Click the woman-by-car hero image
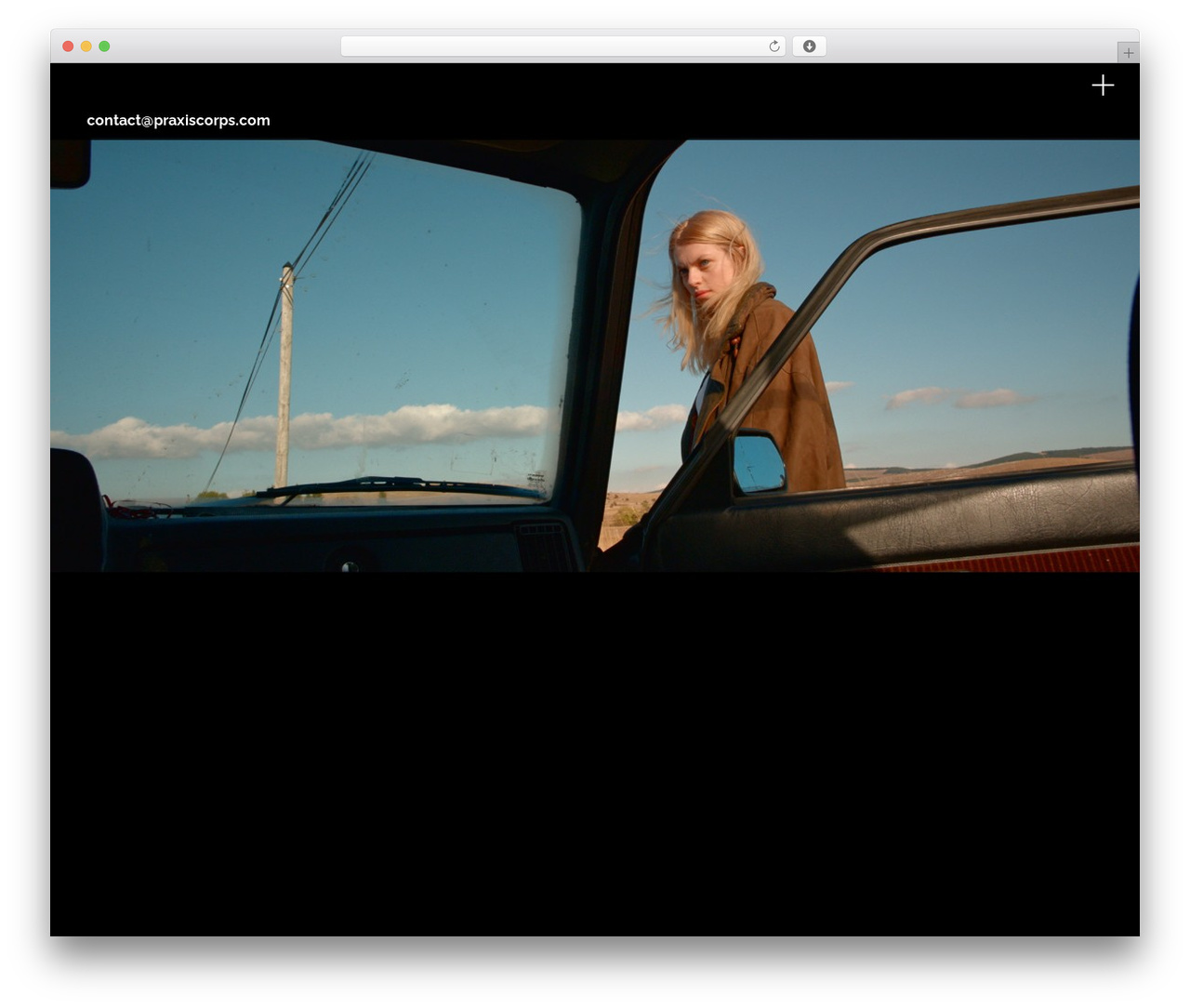Screen dimensions: 1190x1008 pos(595,356)
